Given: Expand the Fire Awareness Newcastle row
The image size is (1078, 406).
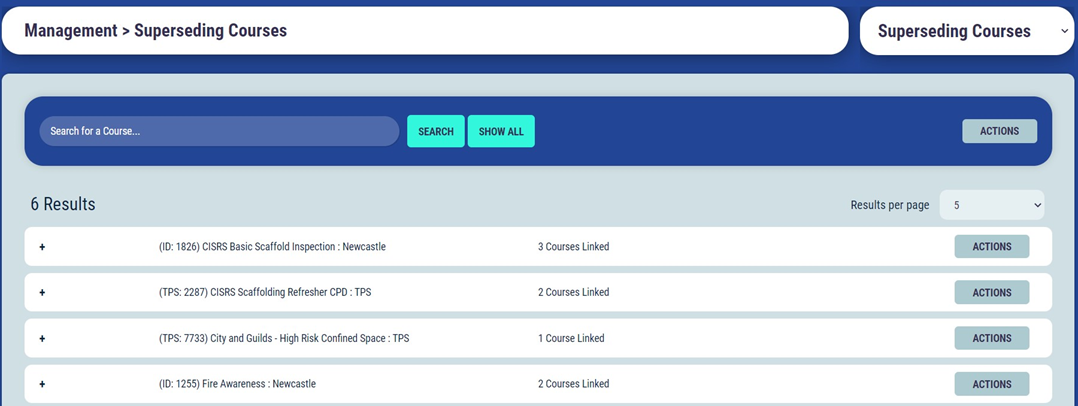Looking at the screenshot, I should coord(42,384).
